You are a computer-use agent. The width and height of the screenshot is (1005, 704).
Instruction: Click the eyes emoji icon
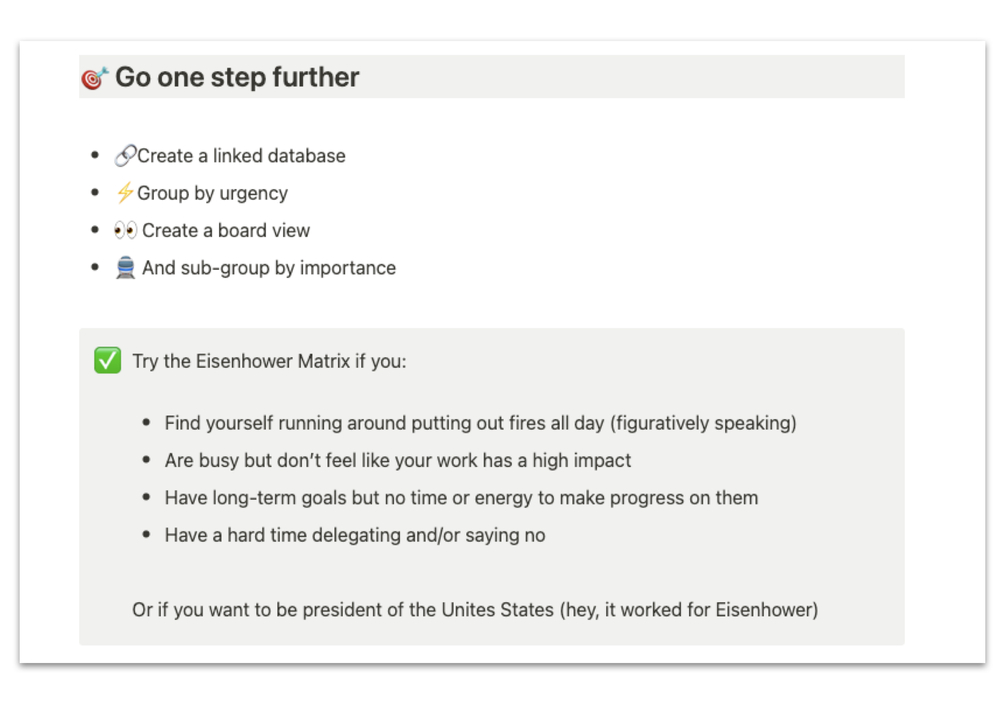click(126, 230)
